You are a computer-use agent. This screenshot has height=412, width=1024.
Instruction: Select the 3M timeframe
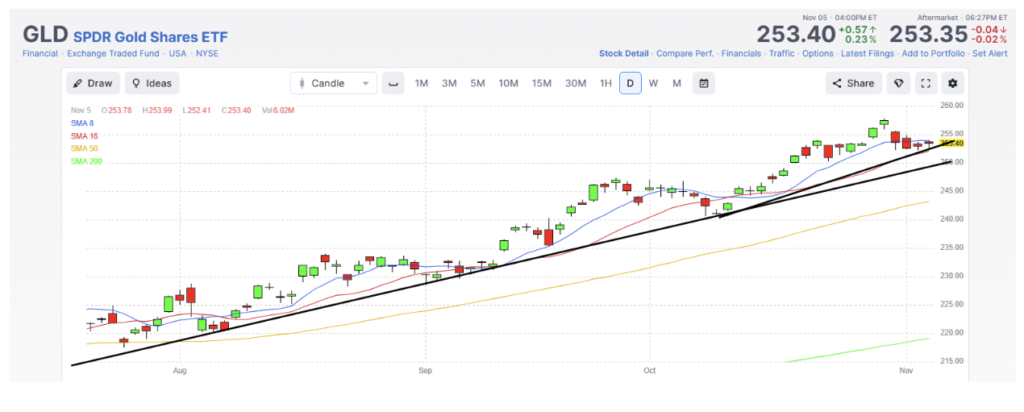[x=449, y=83]
